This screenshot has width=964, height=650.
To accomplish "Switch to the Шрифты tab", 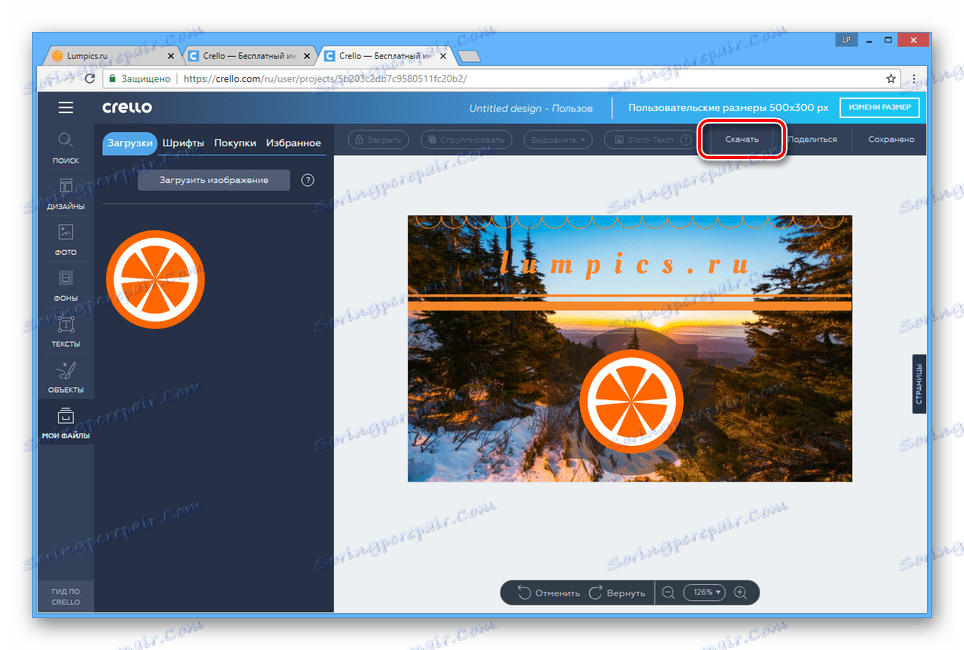I will [x=183, y=143].
